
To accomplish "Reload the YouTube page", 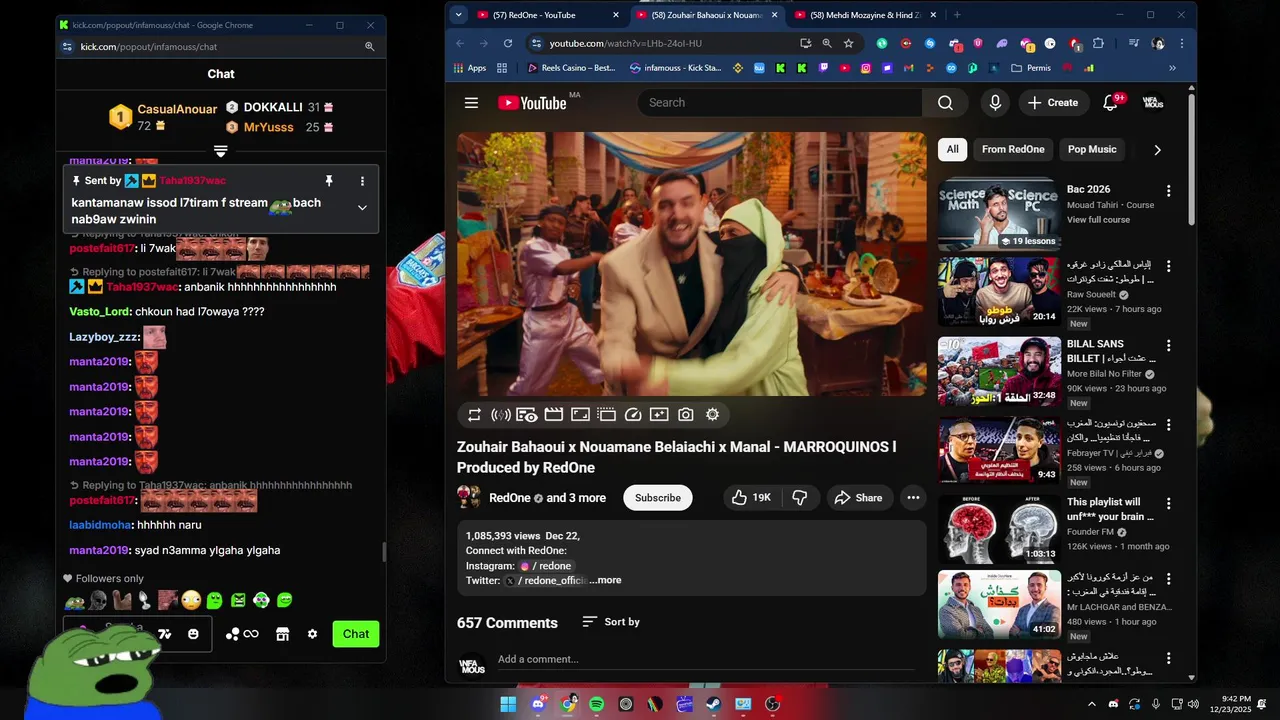I will point(508,43).
